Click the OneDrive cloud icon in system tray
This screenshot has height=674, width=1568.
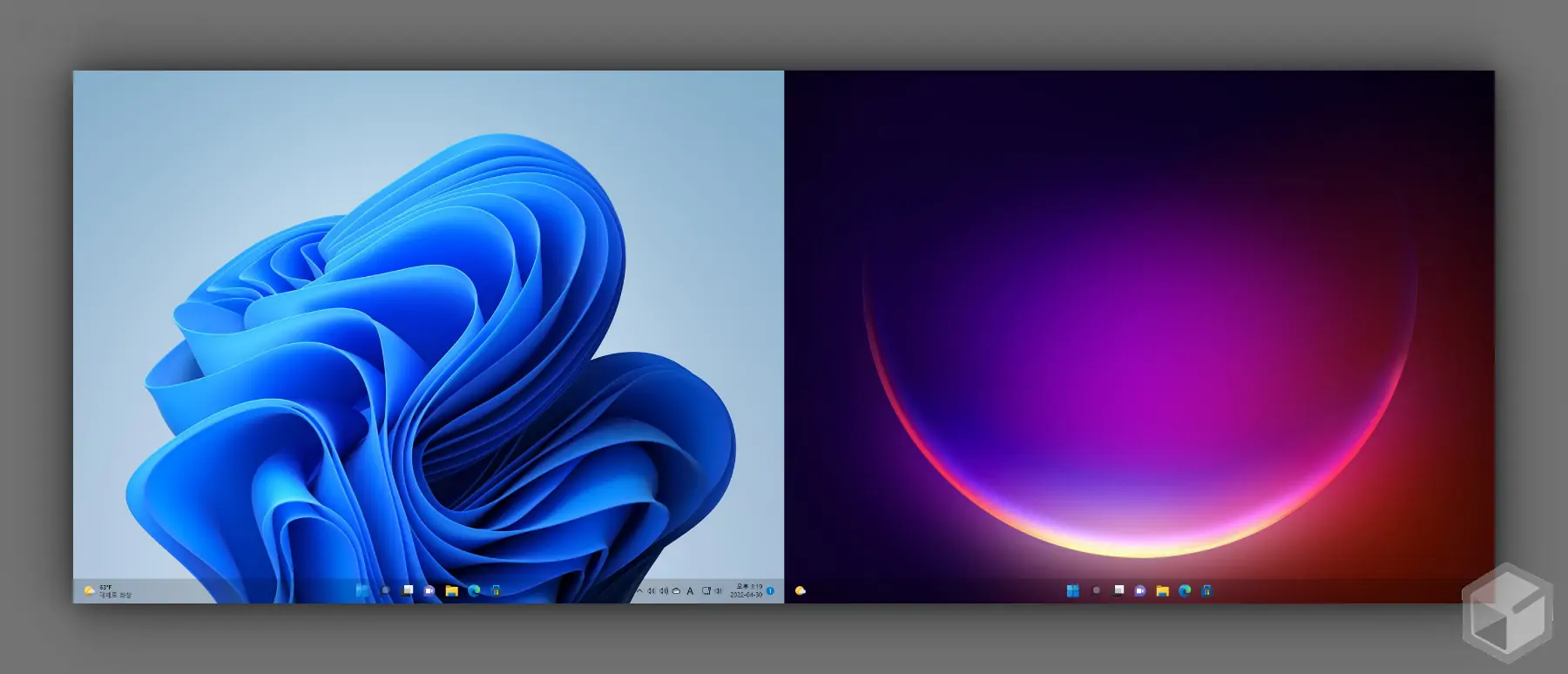point(676,590)
